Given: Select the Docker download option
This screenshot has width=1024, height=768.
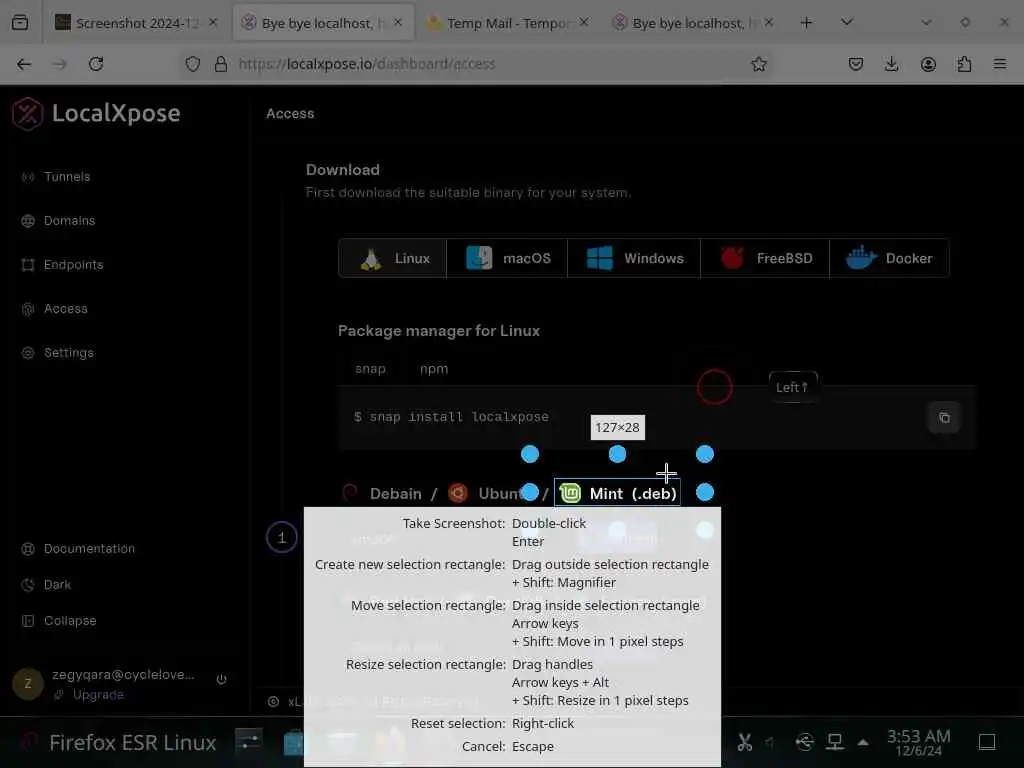Looking at the screenshot, I should (x=889, y=259).
